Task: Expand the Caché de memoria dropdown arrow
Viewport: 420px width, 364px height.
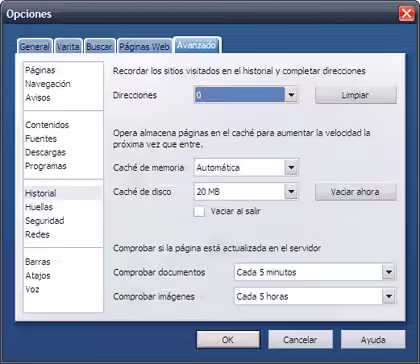Action: 291,167
